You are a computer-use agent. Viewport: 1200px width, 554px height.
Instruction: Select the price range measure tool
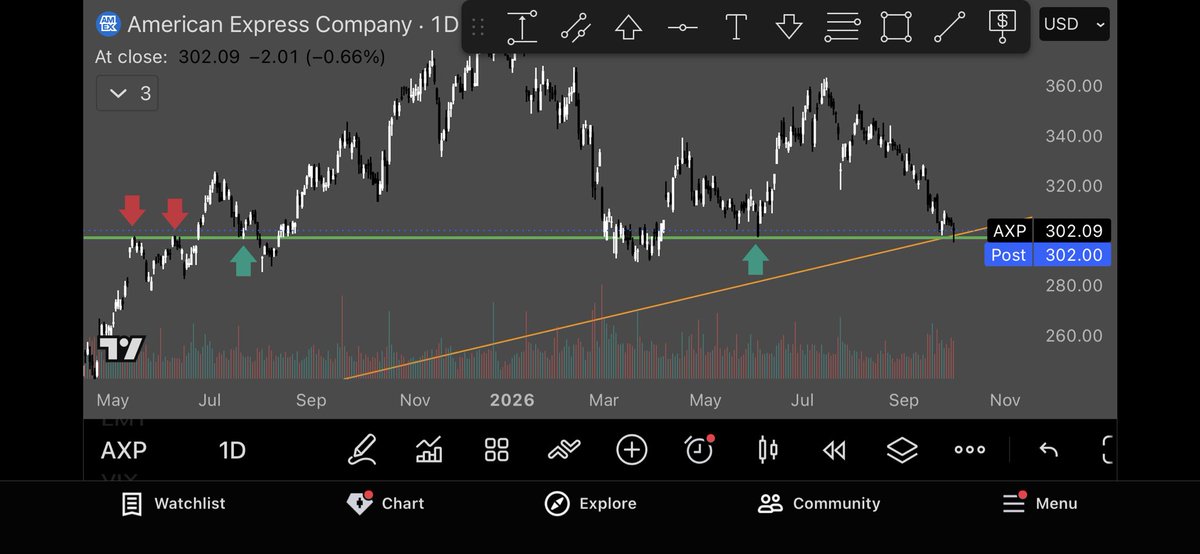522,27
